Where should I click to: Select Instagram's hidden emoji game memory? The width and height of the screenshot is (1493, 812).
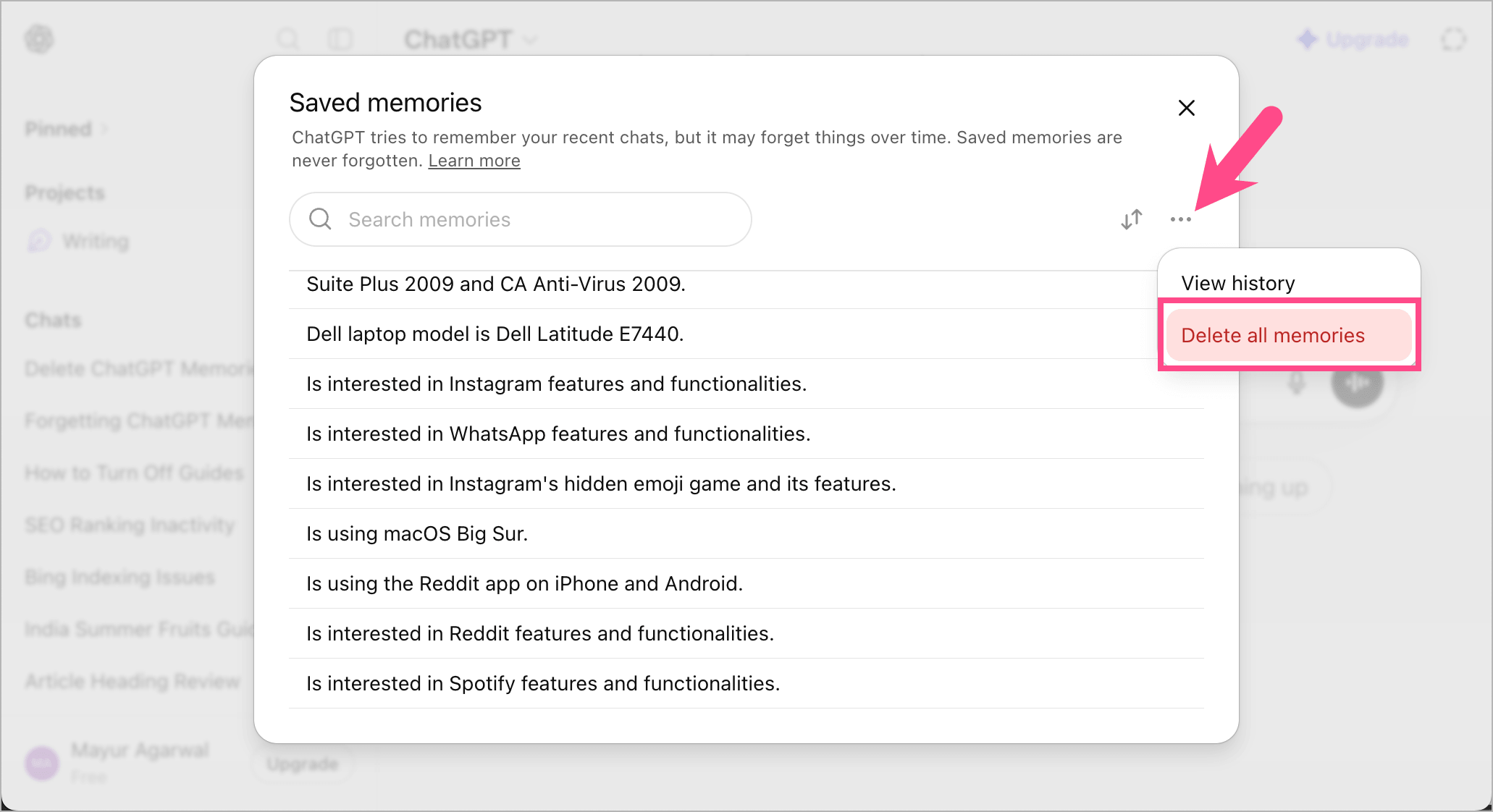coord(746,483)
